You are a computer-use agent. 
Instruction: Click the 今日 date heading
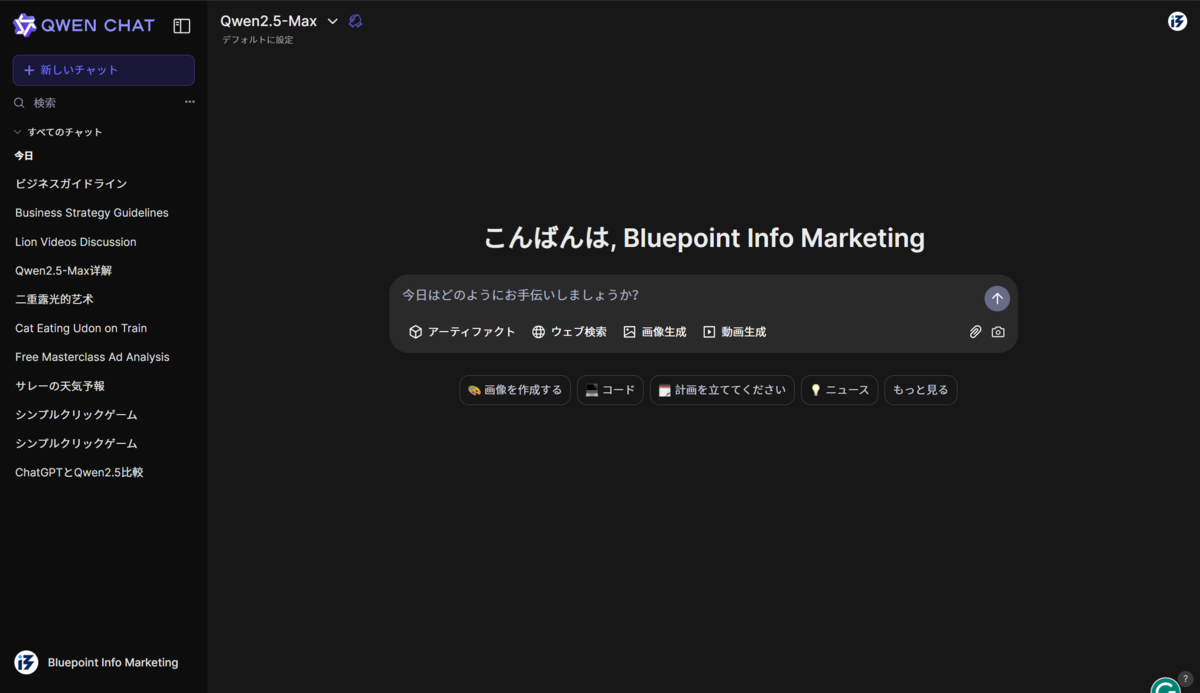pyautogui.click(x=24, y=156)
